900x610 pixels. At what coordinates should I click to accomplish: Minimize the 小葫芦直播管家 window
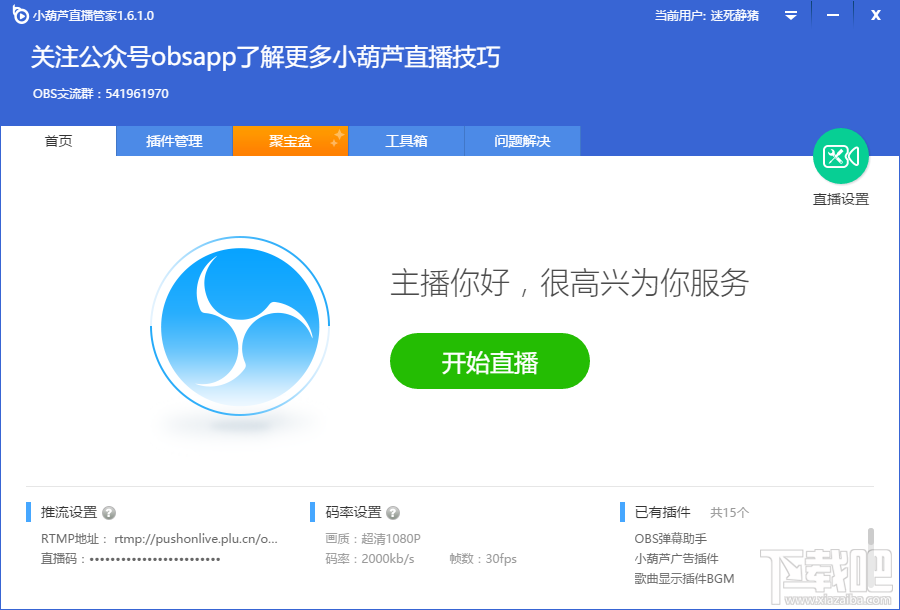[833, 15]
